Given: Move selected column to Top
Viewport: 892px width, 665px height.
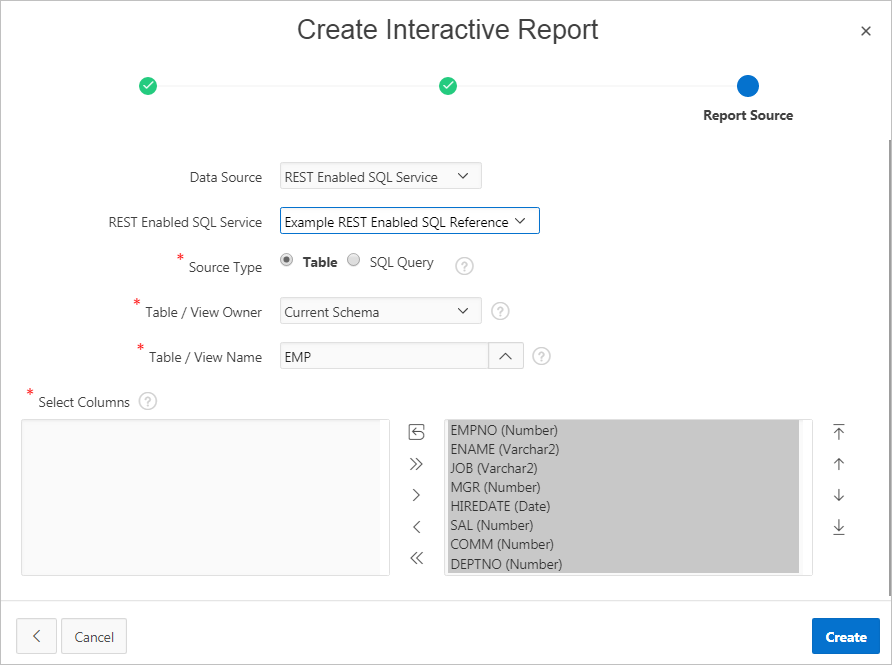Looking at the screenshot, I should tap(839, 432).
